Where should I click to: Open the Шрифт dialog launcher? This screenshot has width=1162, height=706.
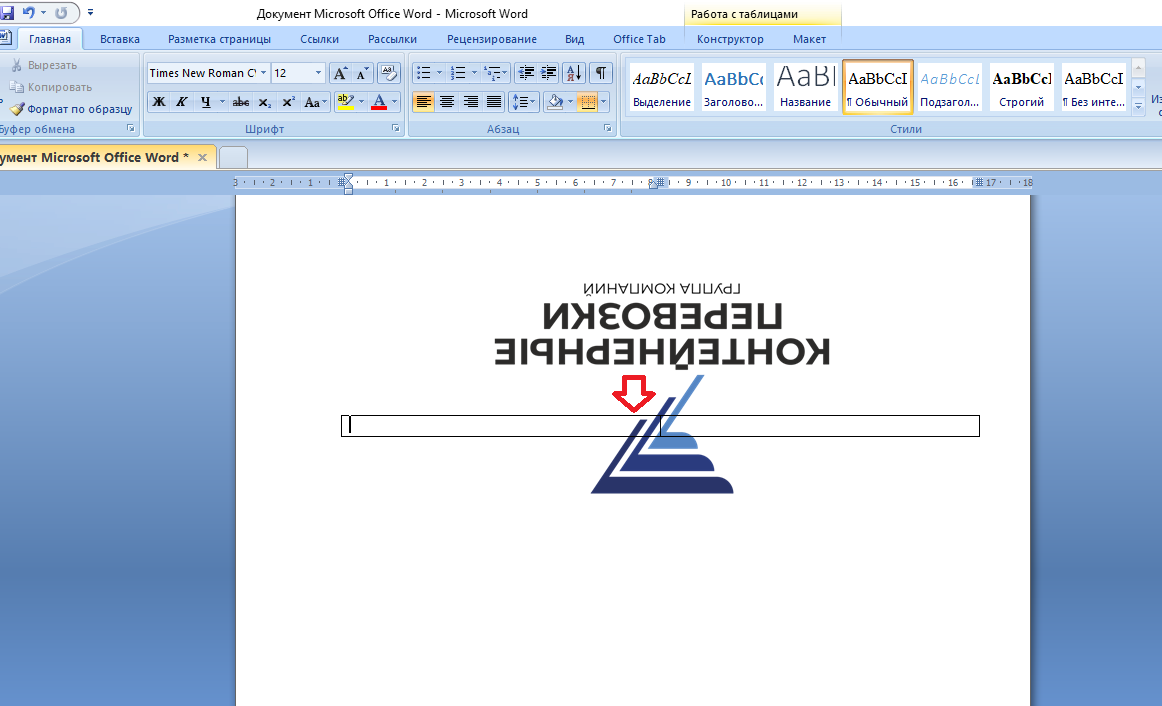click(x=396, y=128)
